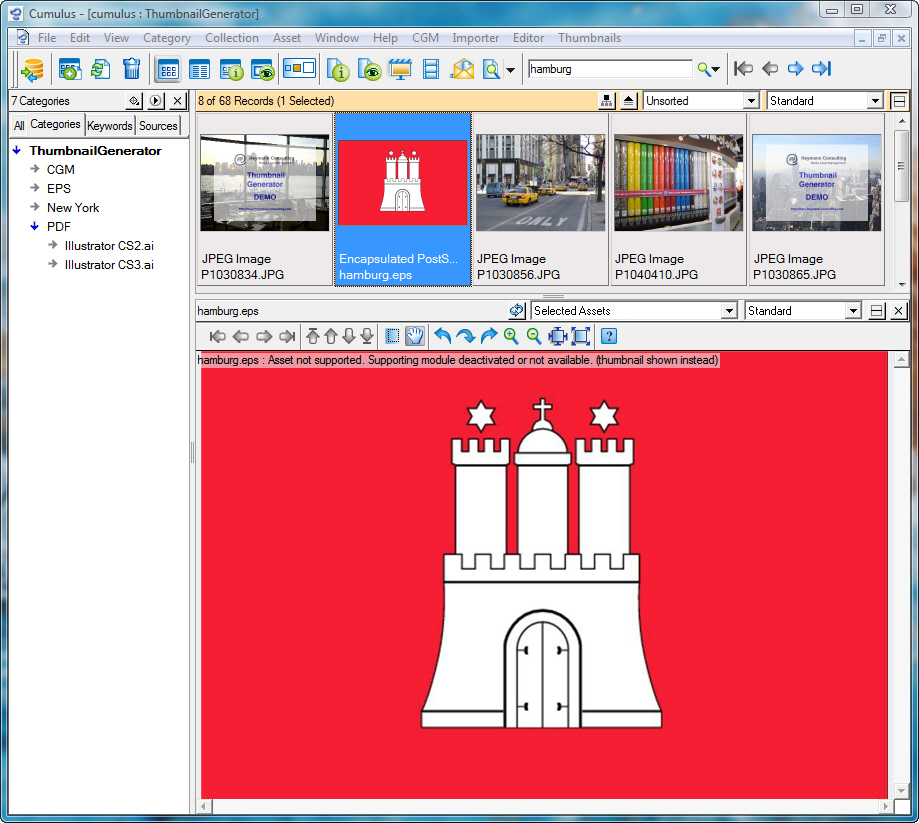Go to first record in main toolbar
Screen dimensions: 919x823
click(743, 69)
